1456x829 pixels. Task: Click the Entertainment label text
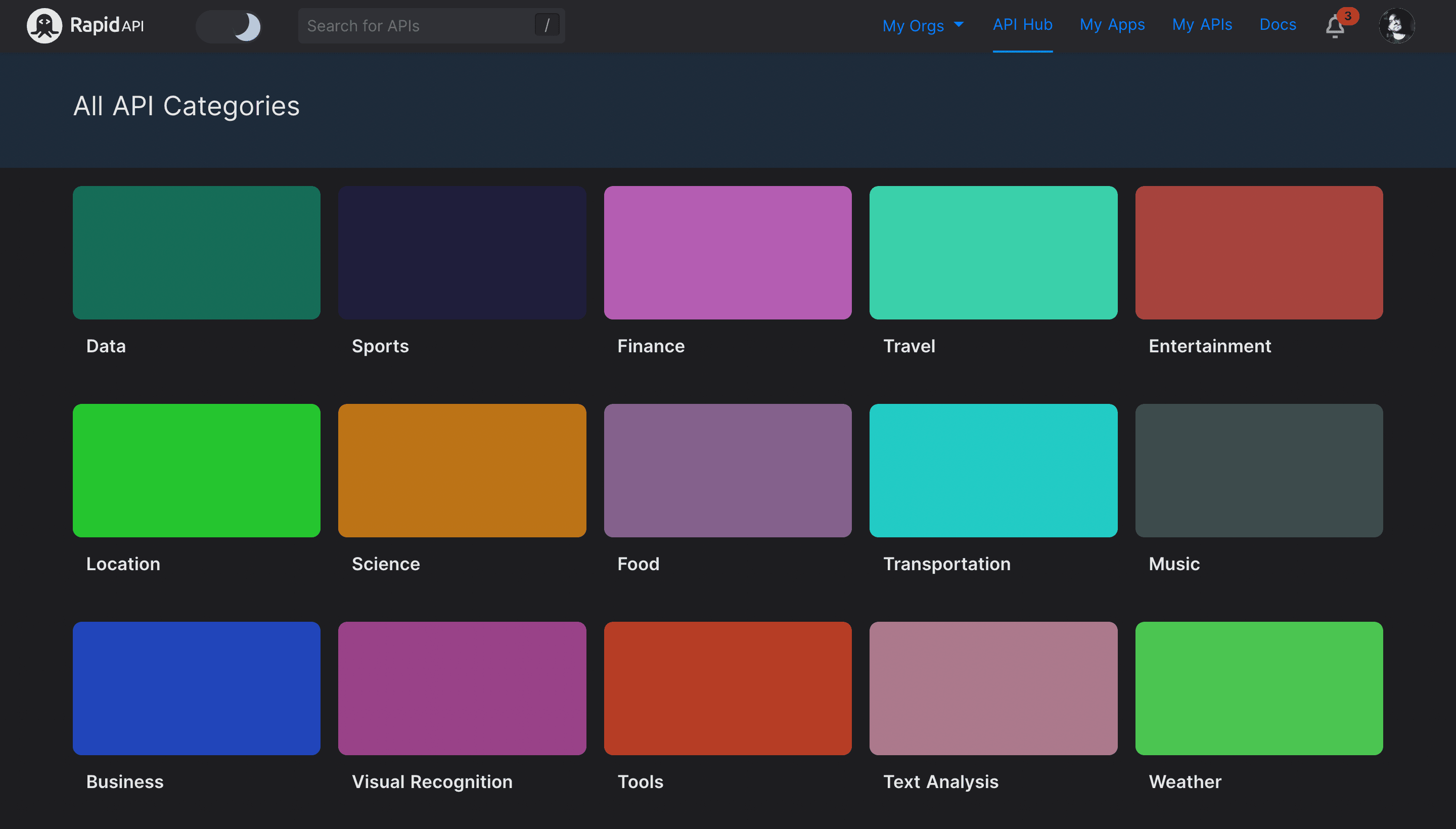coord(1209,346)
